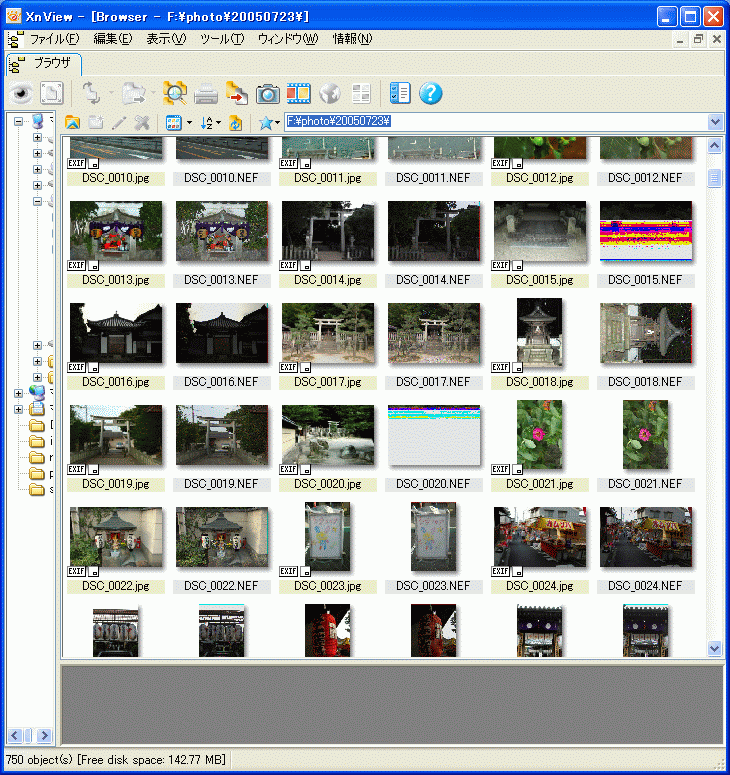Click the batch convert icon
The width and height of the screenshot is (730, 775).
pos(236,94)
